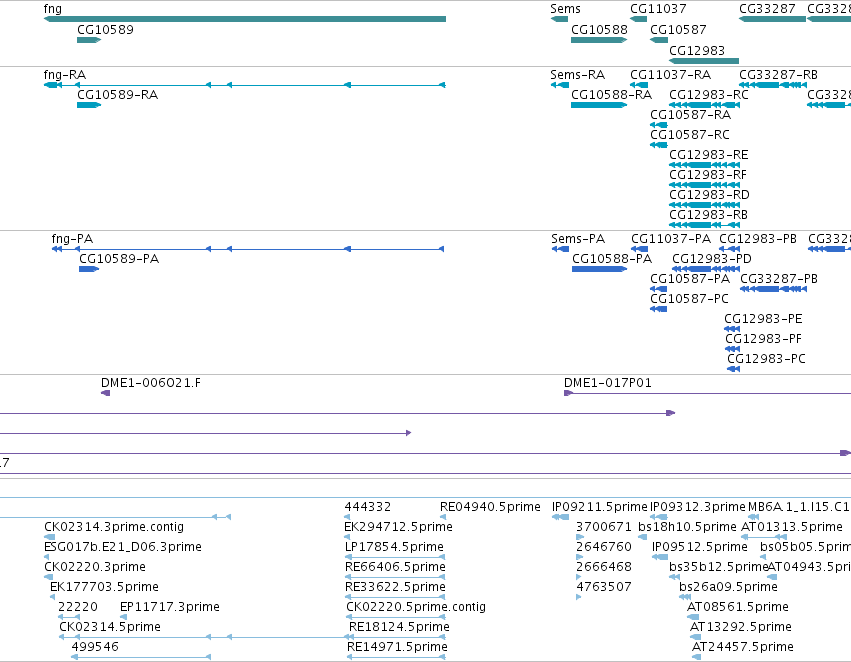Select the CG33287-RB transcript label
The image size is (851, 662).
point(778,75)
